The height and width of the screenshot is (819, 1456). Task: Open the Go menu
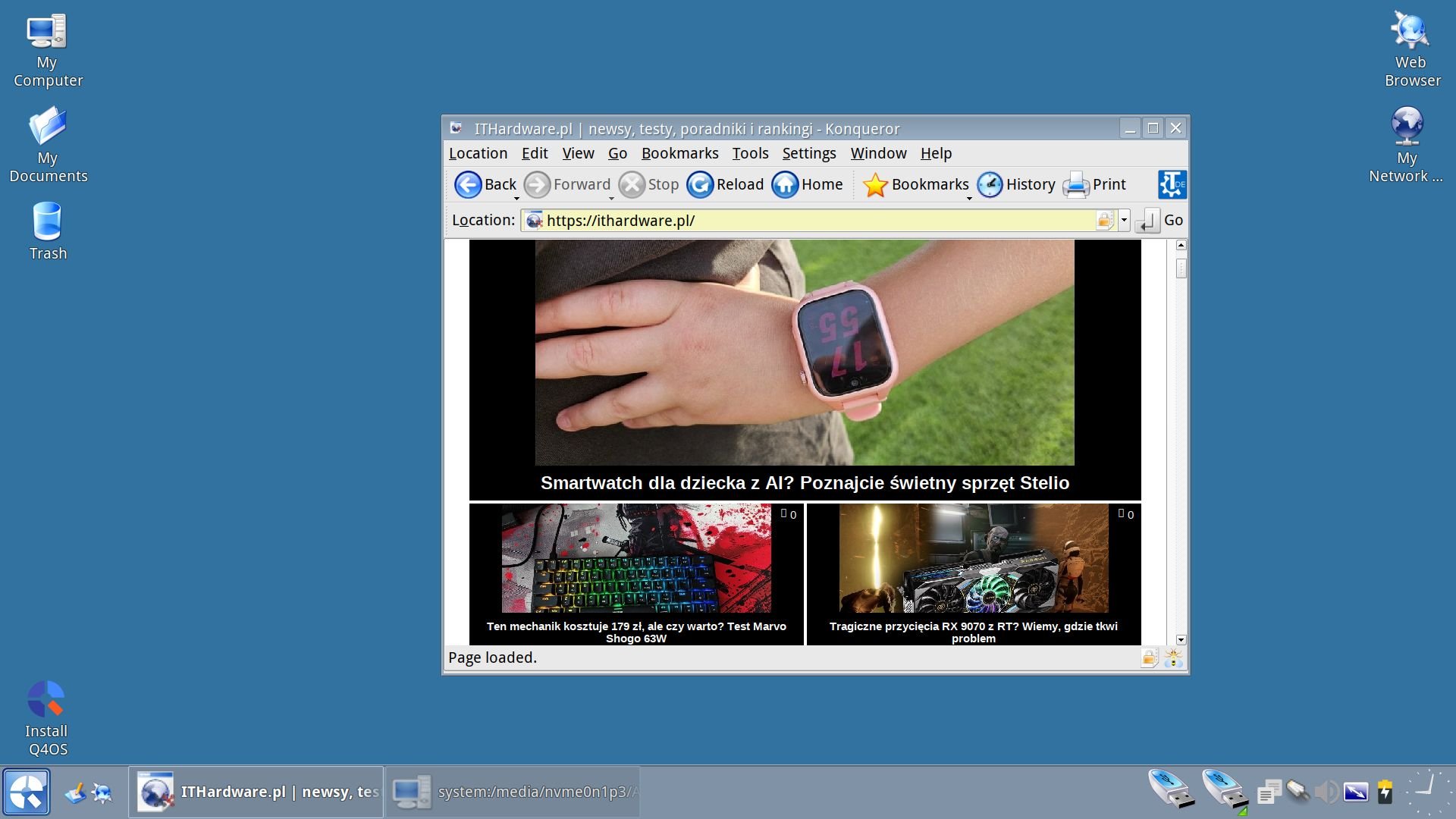point(617,153)
